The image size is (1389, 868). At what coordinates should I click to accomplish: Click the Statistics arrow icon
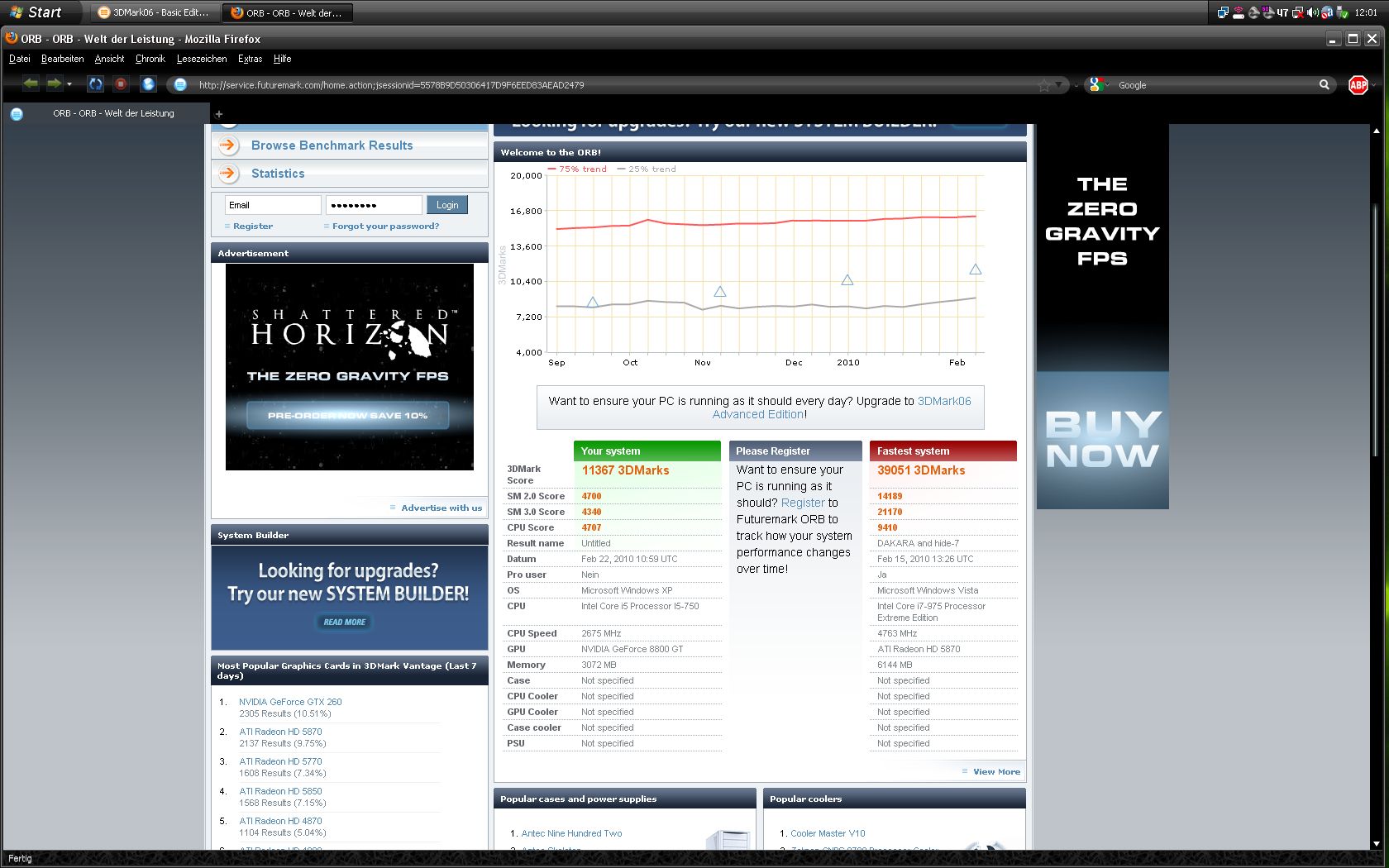tap(228, 173)
